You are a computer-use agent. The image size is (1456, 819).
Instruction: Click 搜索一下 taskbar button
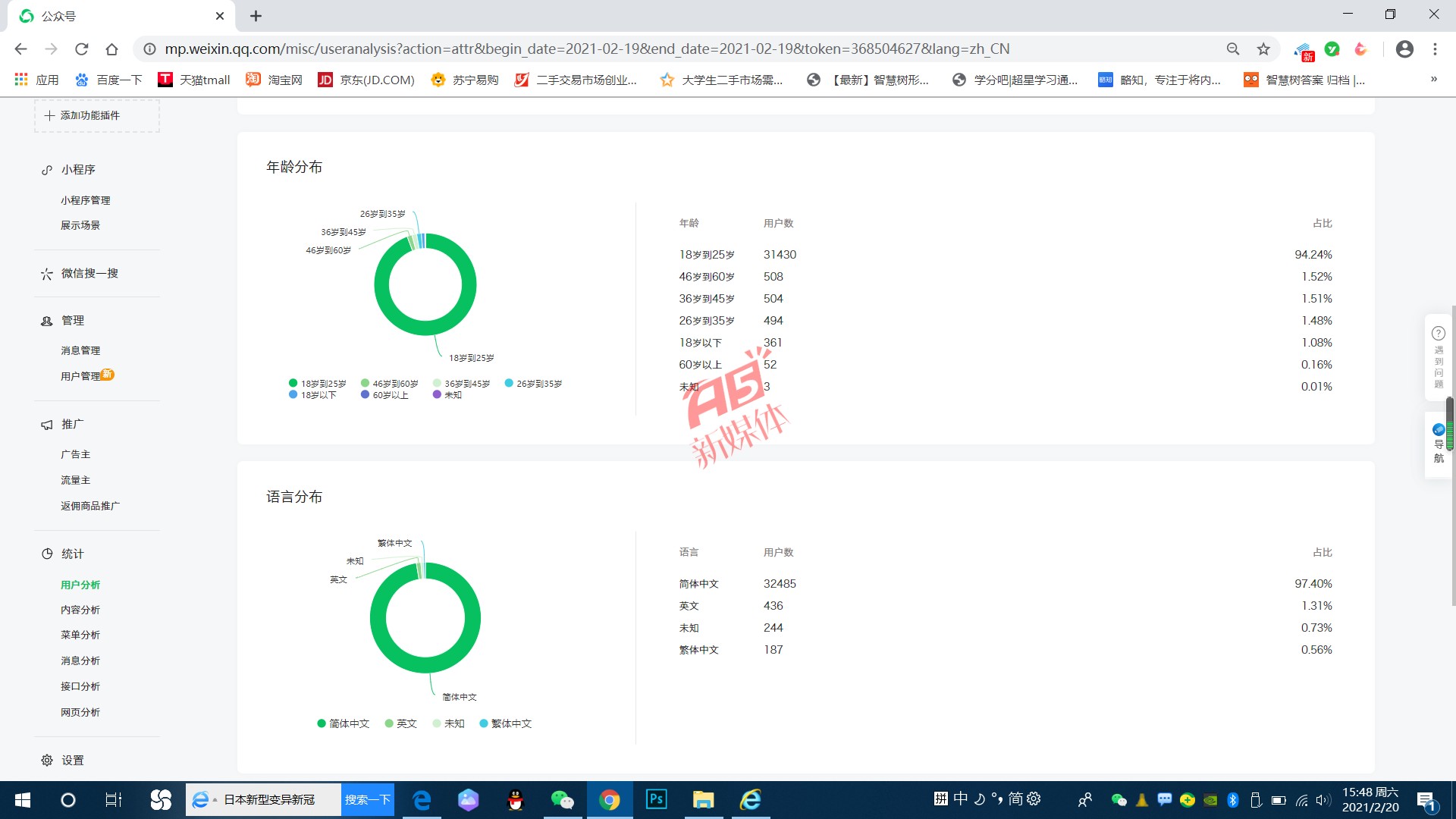pyautogui.click(x=368, y=800)
